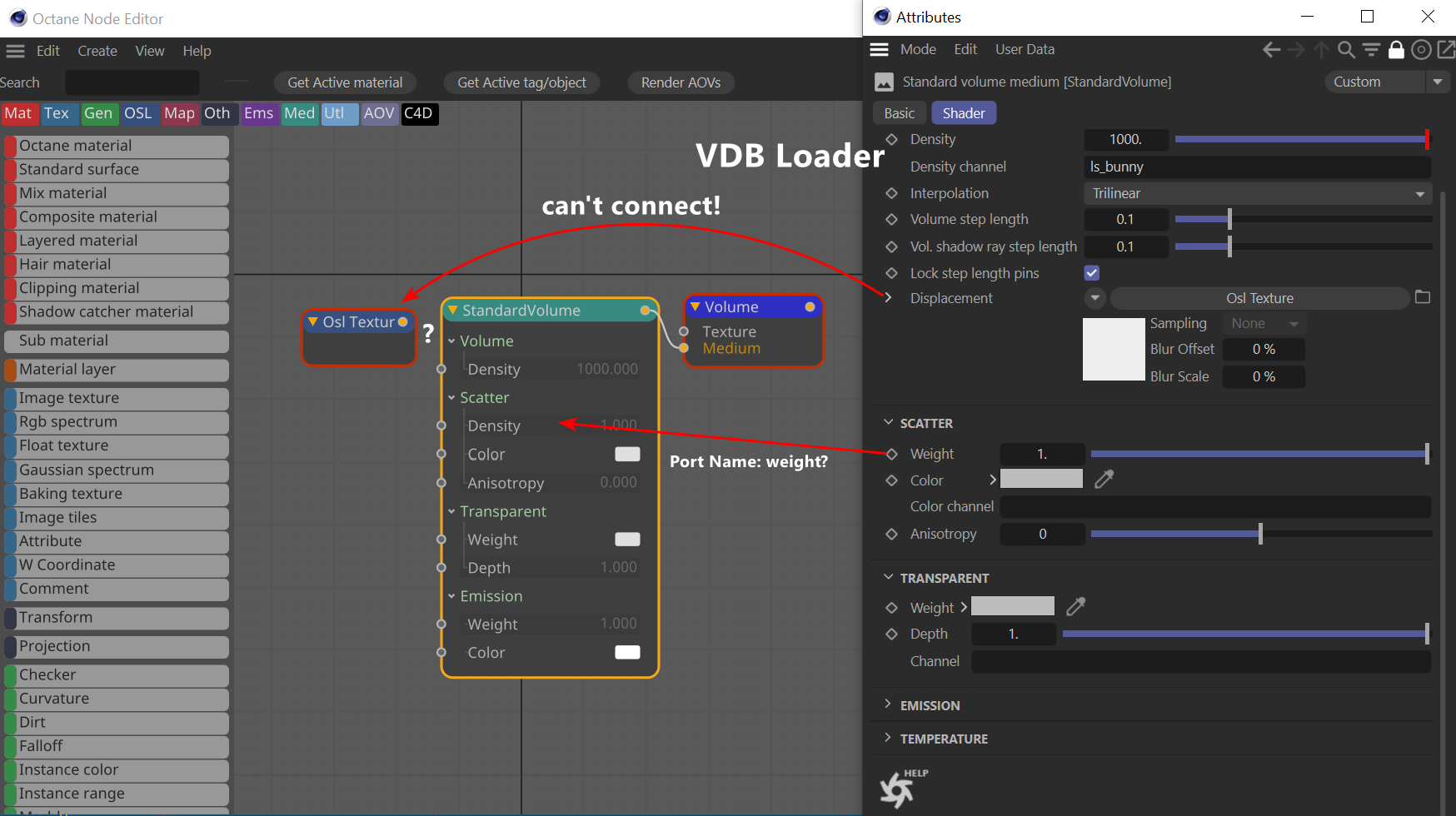Click the StandardVolume output port
Viewport: 1456px width, 816px height.
(x=645, y=311)
